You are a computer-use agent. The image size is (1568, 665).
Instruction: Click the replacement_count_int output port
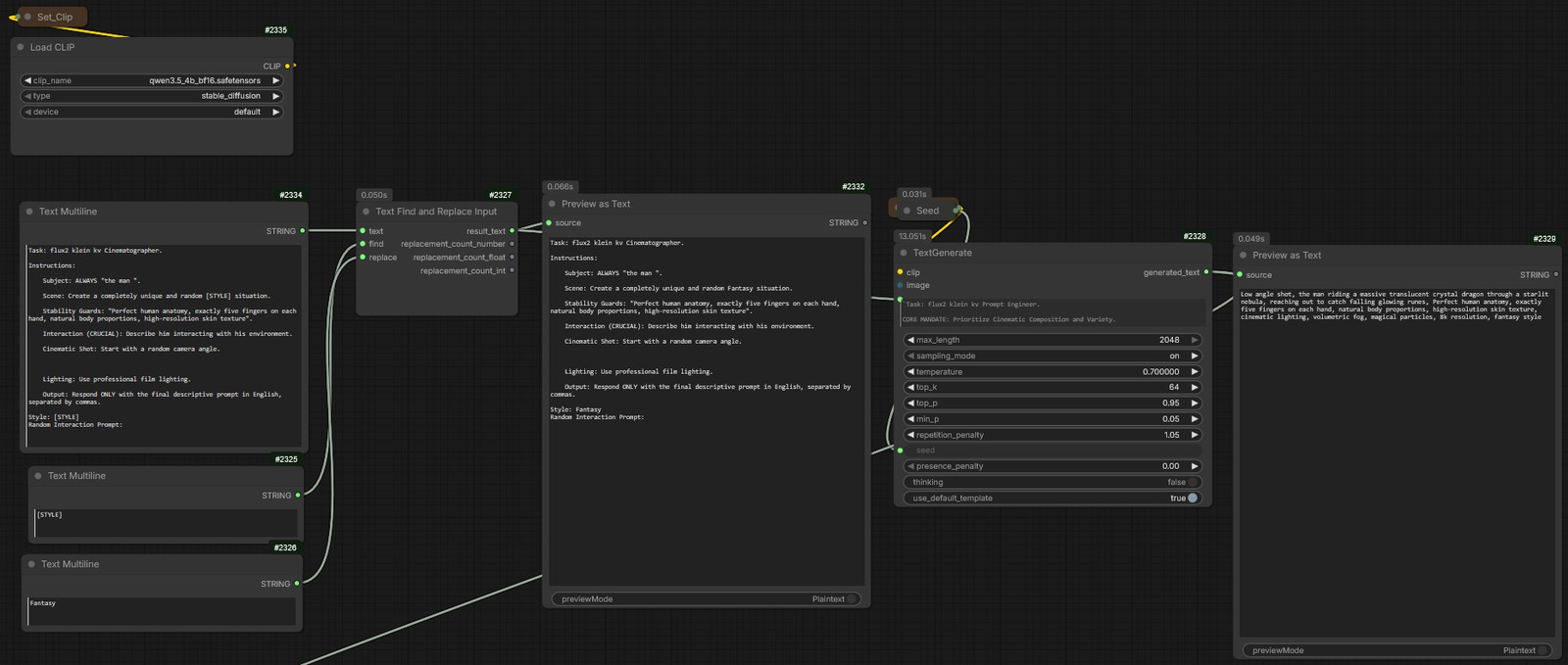pyautogui.click(x=513, y=270)
